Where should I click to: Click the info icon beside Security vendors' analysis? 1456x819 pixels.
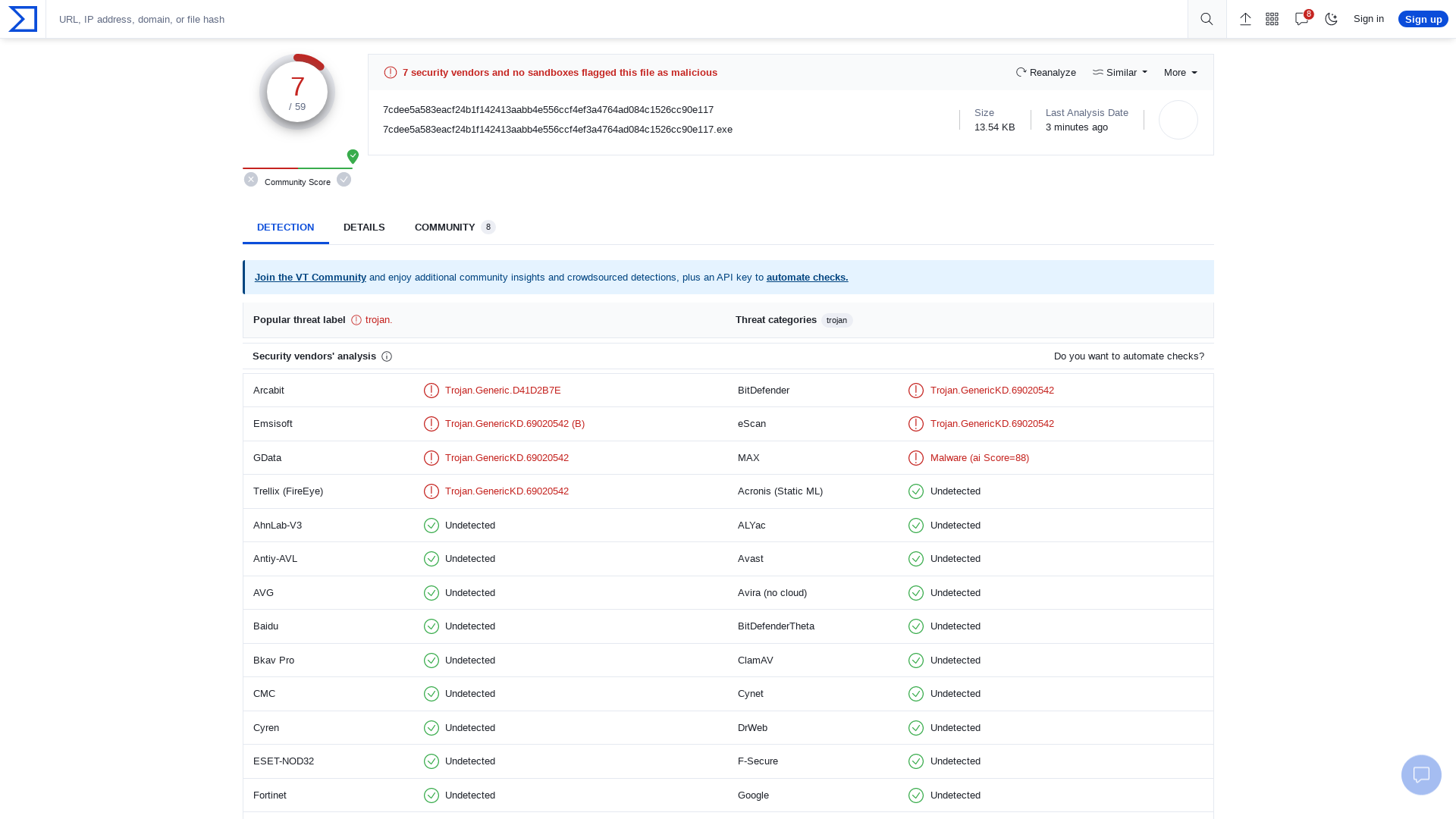[387, 356]
